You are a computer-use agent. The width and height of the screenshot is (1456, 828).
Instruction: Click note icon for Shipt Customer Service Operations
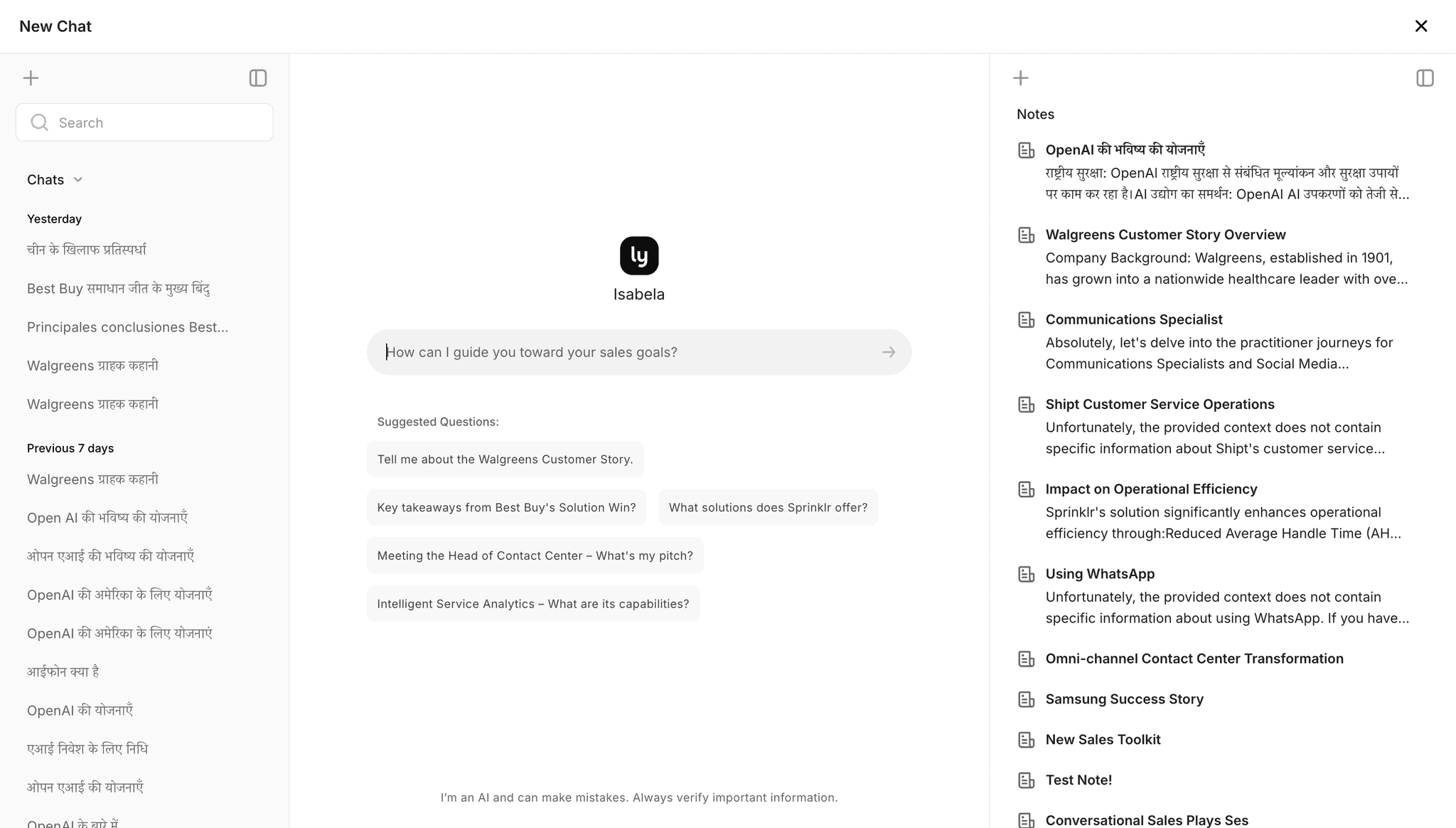click(x=1026, y=405)
